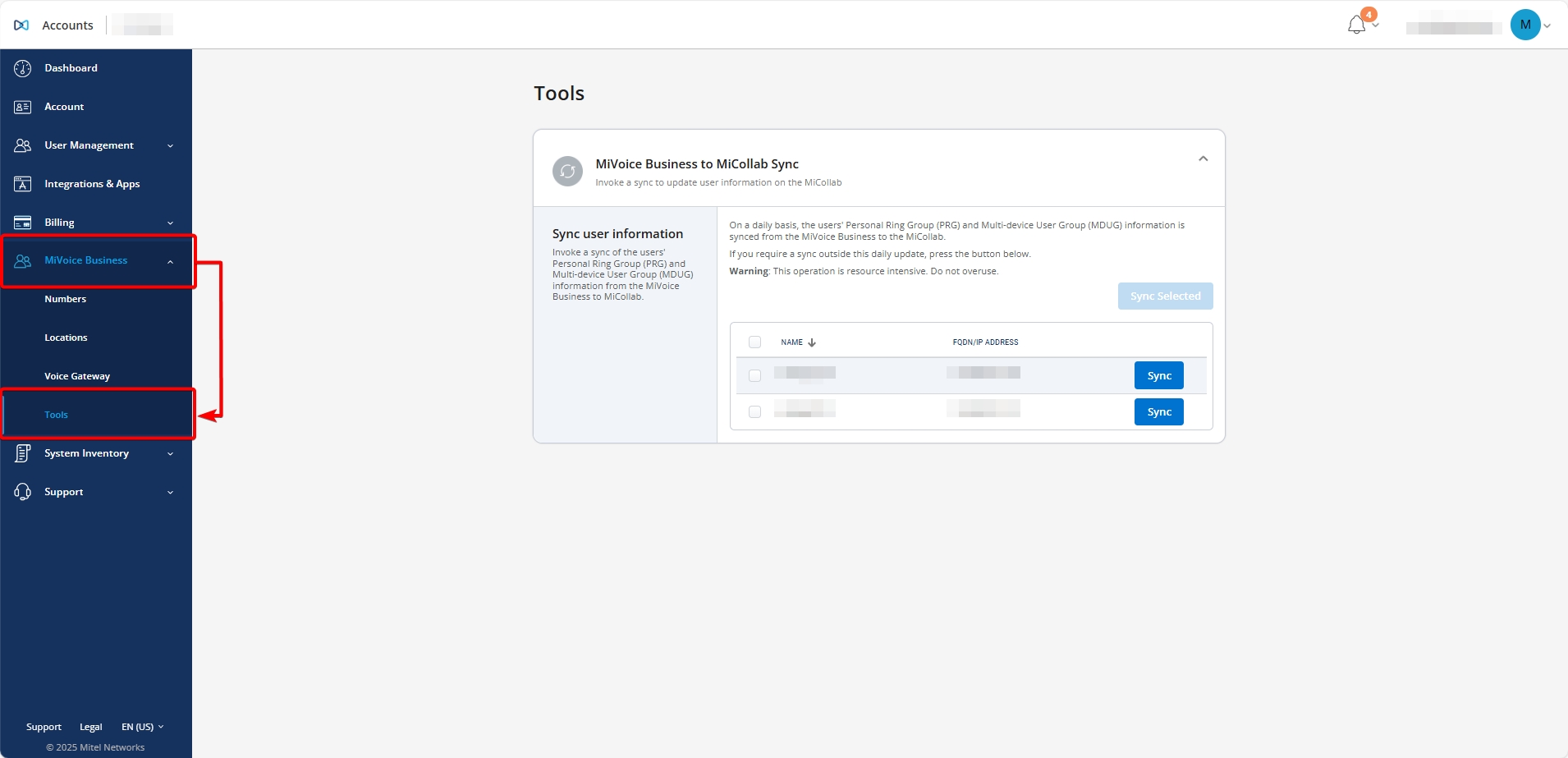Screen dimensions: 1568x758
Task: Click the MiVoice Business to MiCollab Sync title
Action: tap(697, 164)
